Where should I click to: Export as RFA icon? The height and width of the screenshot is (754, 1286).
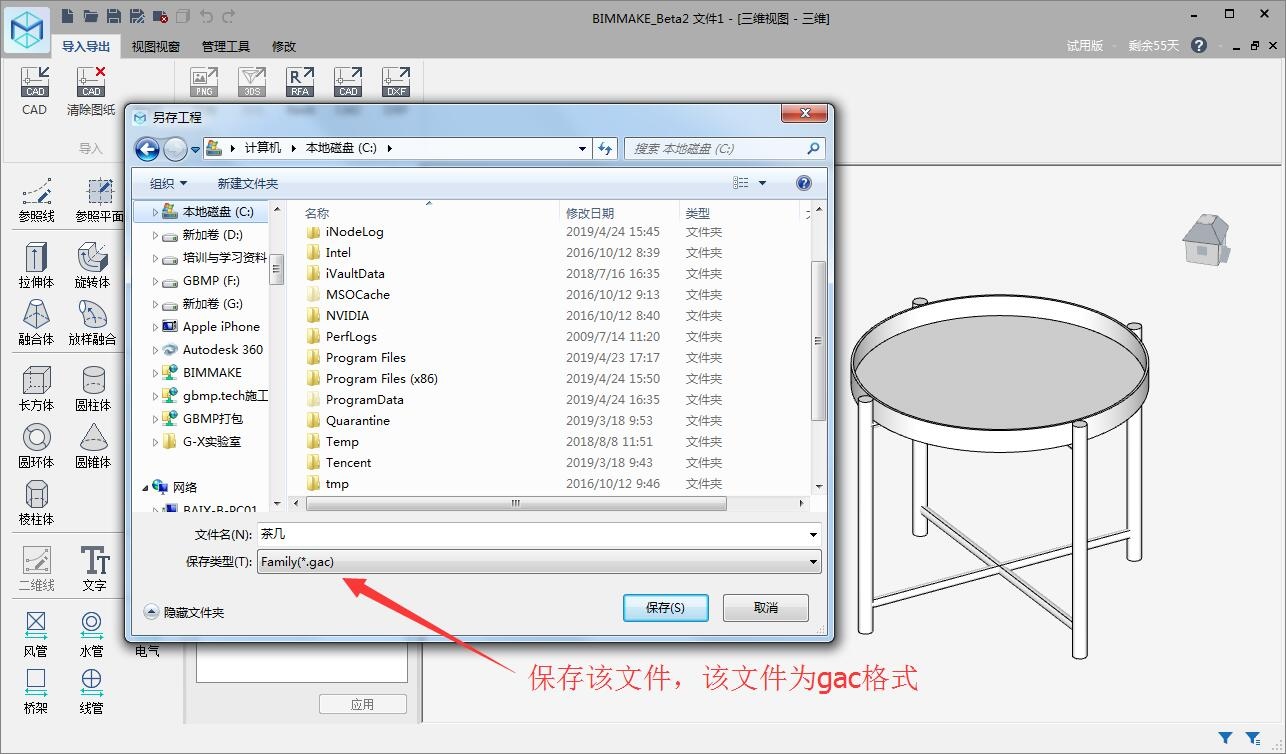pyautogui.click(x=300, y=82)
